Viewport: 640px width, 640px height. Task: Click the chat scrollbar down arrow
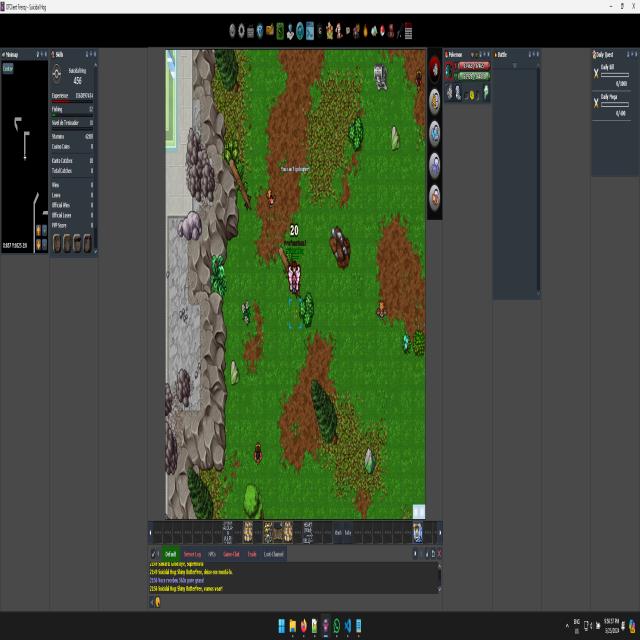point(439,589)
